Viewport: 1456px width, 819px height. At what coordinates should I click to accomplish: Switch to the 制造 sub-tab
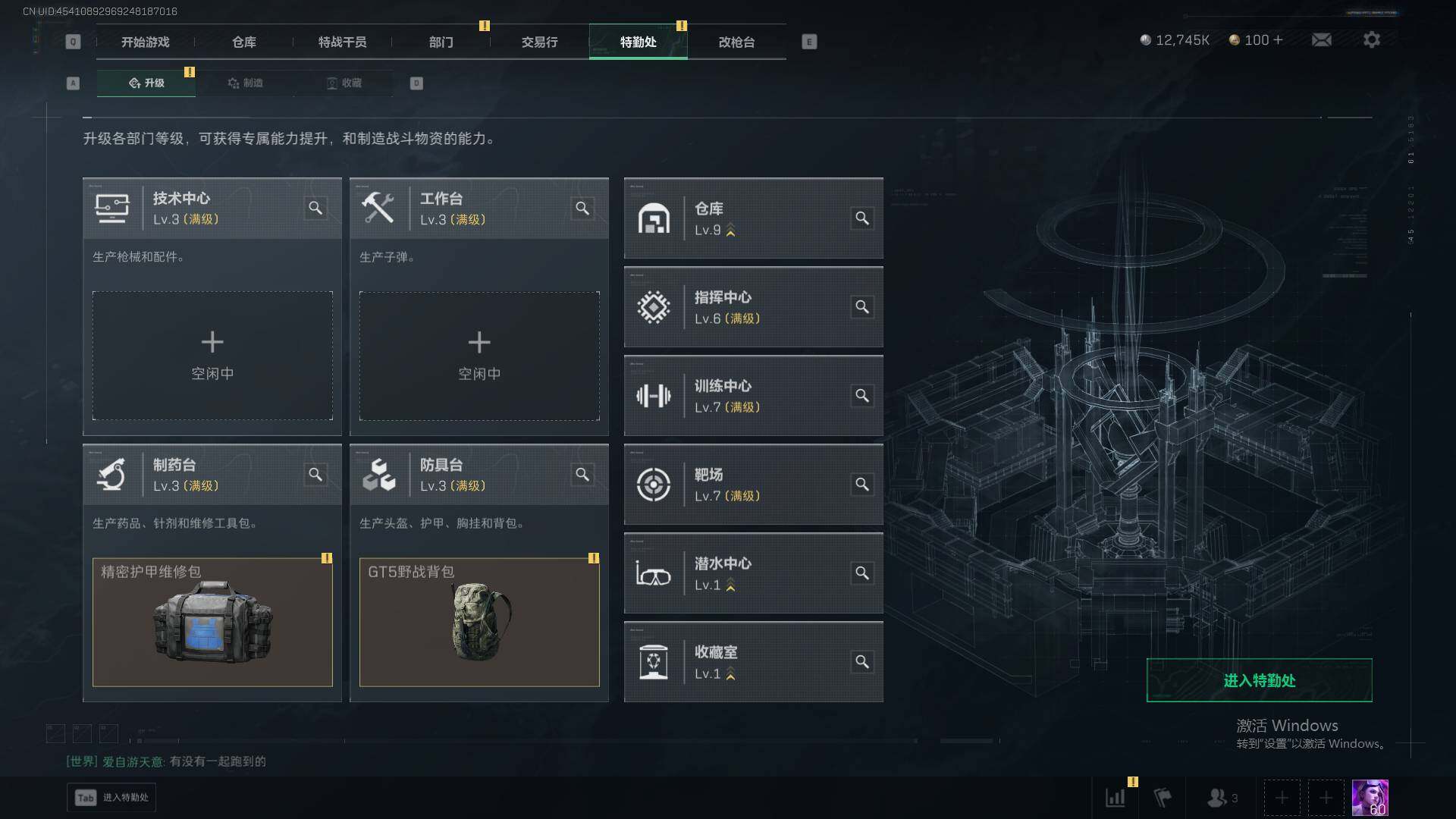pyautogui.click(x=245, y=83)
